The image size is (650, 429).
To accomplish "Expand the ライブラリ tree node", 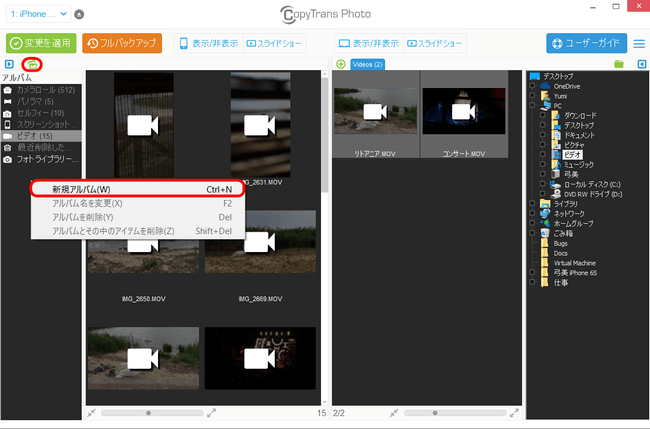I will 532,204.
